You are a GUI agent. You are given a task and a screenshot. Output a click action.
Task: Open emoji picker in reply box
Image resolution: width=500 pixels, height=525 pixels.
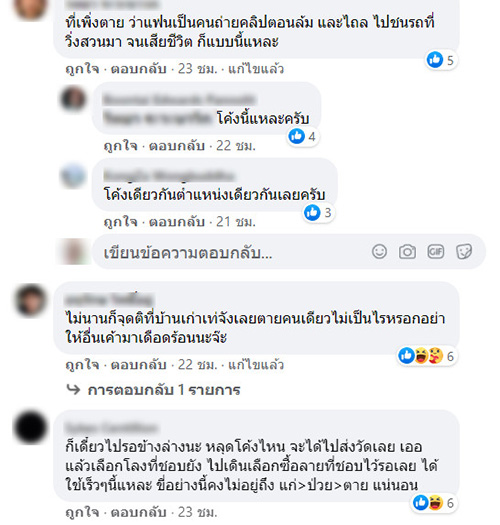point(379,251)
